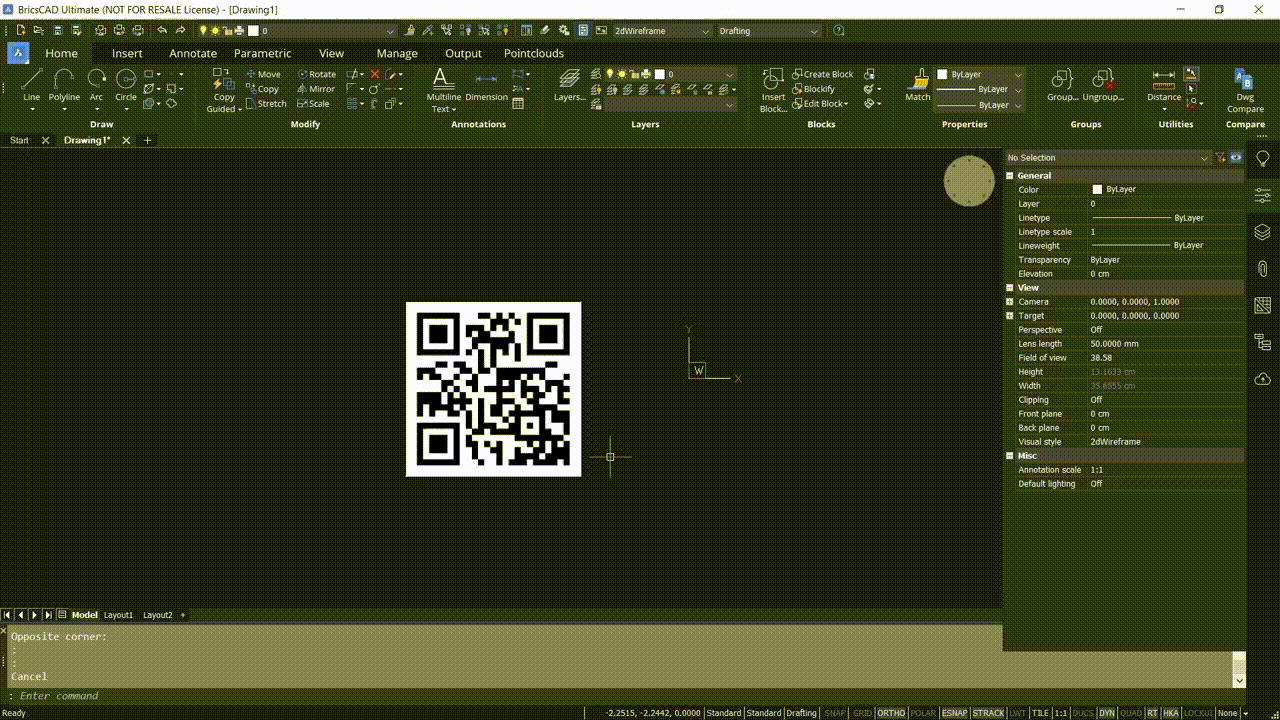The image size is (1280, 720).
Task: Click the Create Block button
Action: pos(823,74)
